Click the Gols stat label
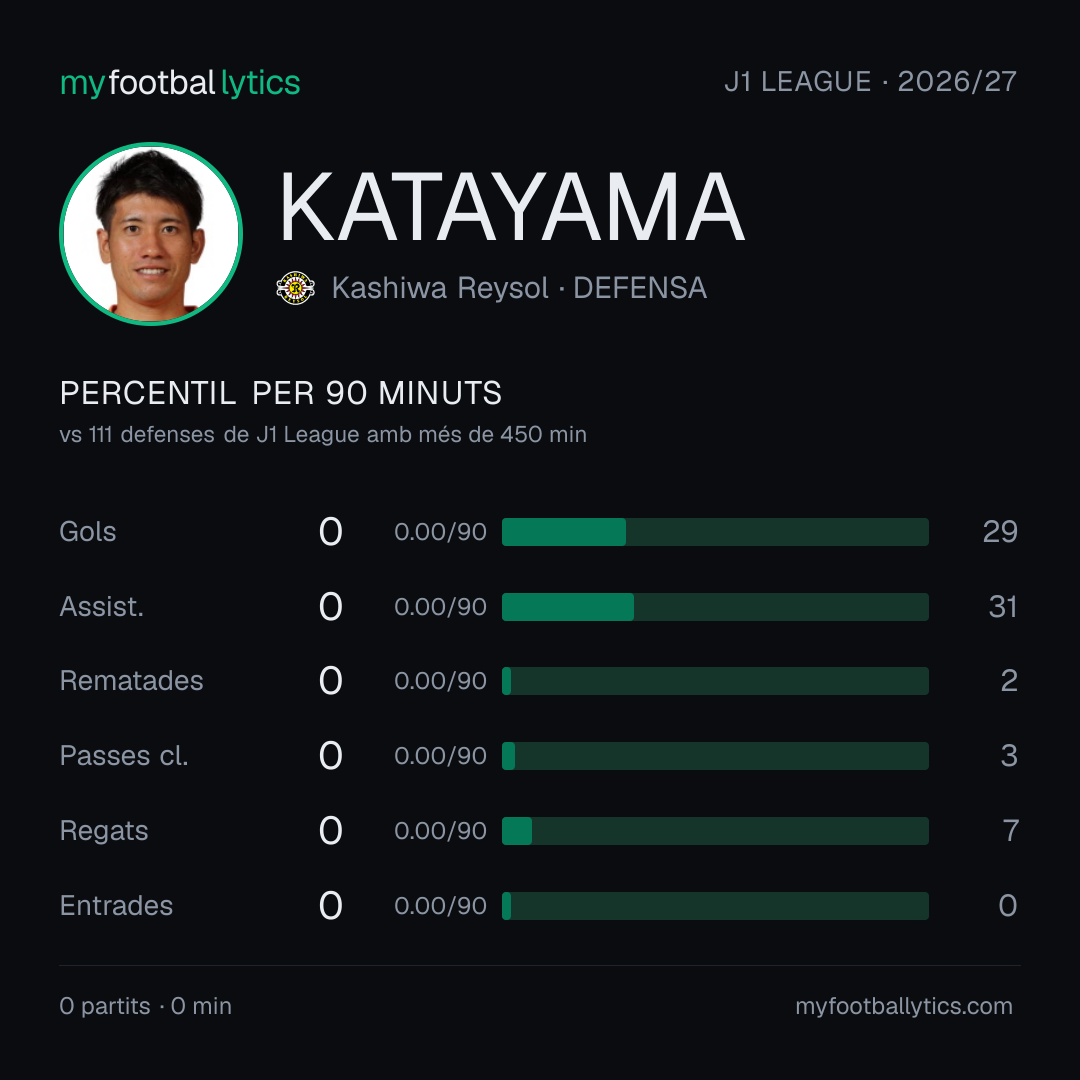This screenshot has width=1080, height=1080. [87, 532]
